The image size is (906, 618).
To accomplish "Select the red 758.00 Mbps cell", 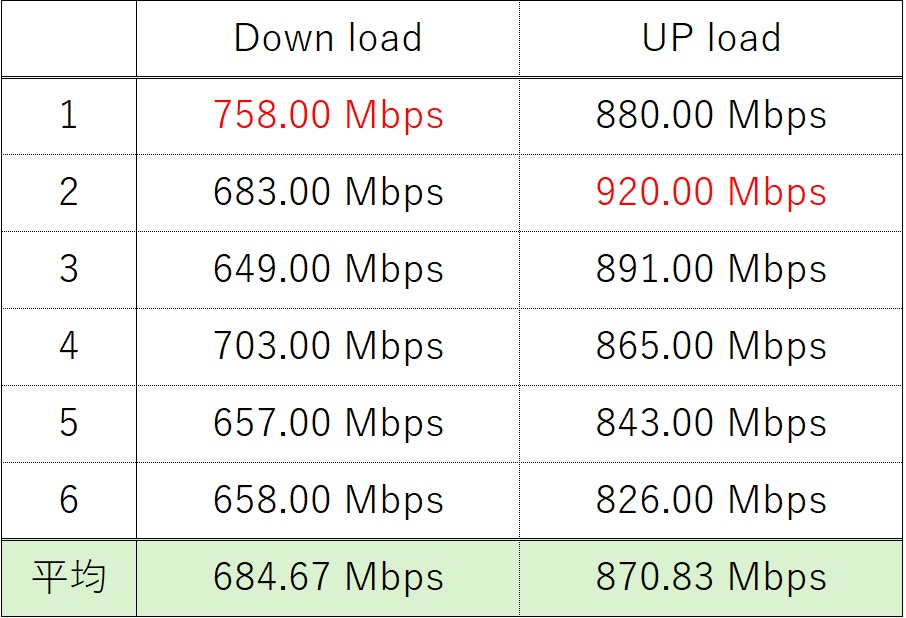I will [328, 116].
